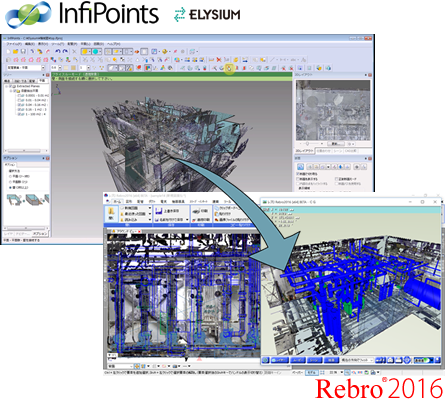This screenshot has height=399, width=445.
Task: Open the first menu in InfiPoints menu bar
Action: [x=14, y=44]
